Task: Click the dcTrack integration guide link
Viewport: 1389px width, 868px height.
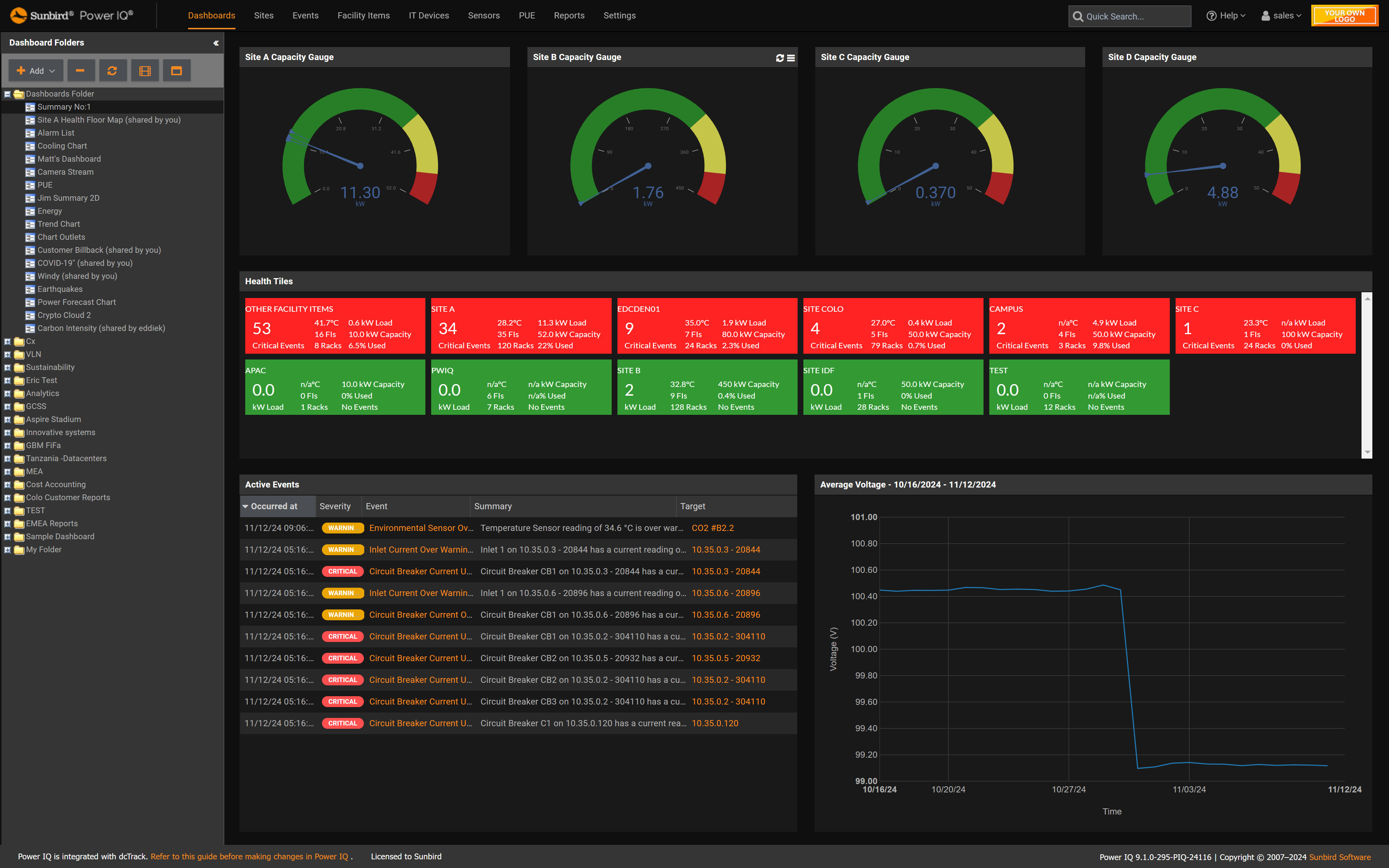Action: [249, 856]
